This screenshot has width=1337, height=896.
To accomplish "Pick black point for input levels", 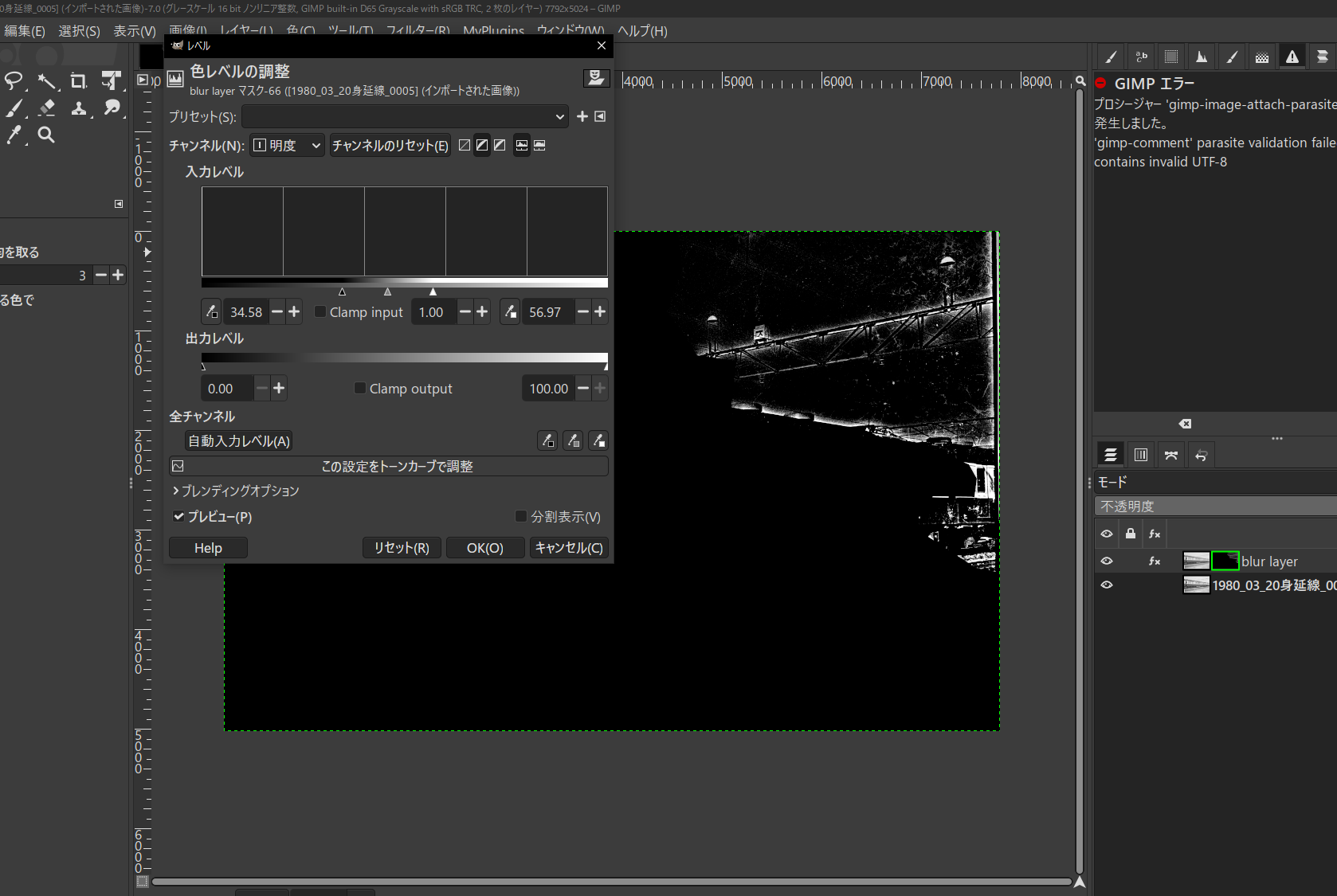I will (x=211, y=312).
